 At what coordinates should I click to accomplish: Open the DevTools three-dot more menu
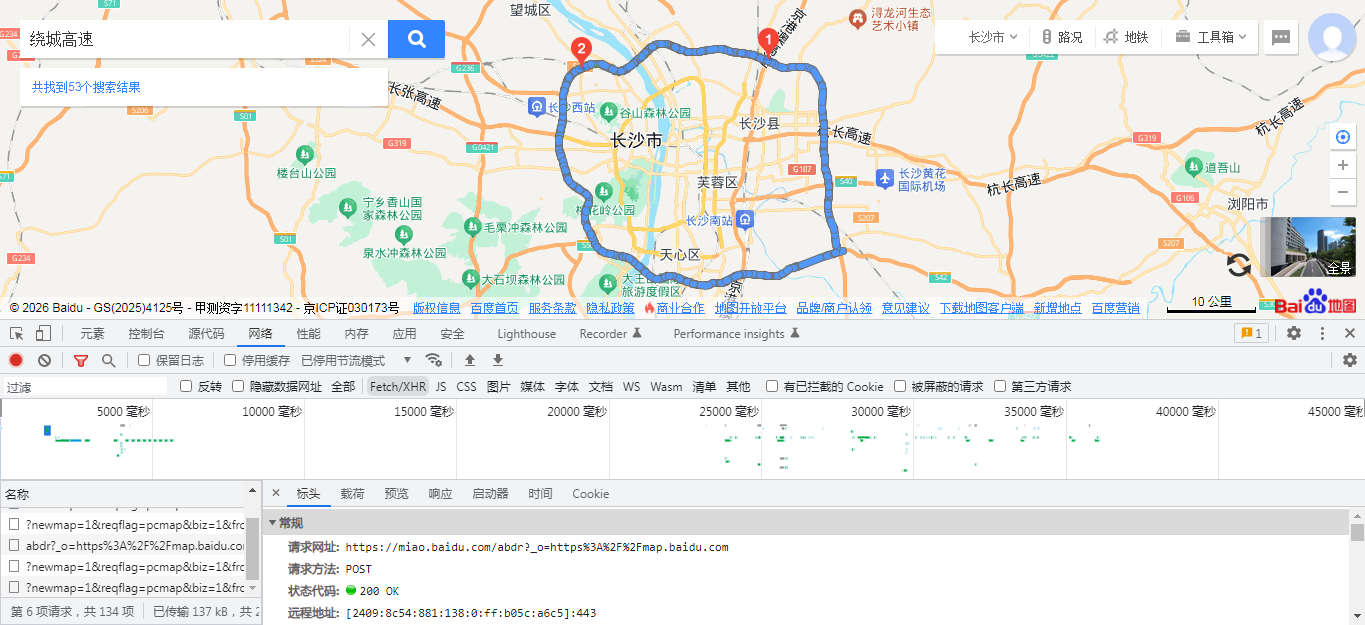[x=1322, y=334]
